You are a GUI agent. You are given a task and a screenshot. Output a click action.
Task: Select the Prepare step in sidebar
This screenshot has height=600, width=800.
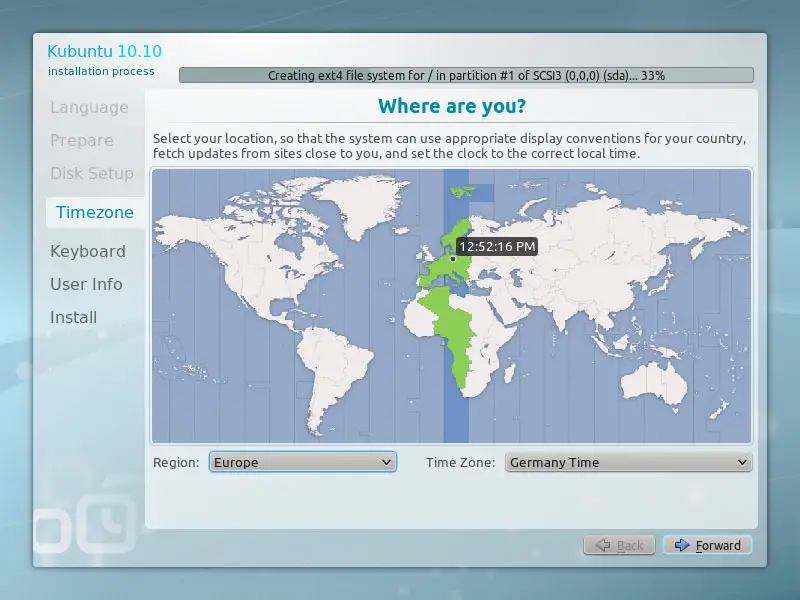click(x=82, y=140)
